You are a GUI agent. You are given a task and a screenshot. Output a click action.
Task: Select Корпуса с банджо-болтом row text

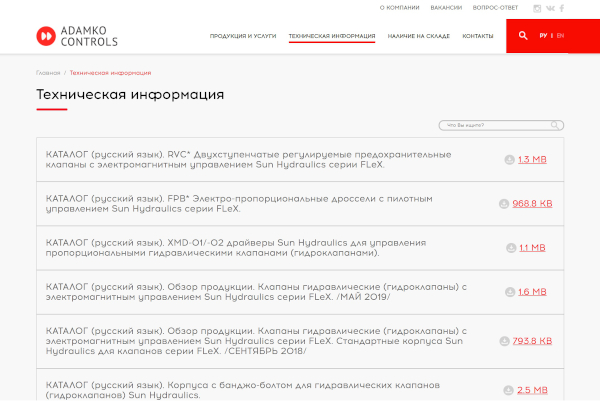(243, 390)
